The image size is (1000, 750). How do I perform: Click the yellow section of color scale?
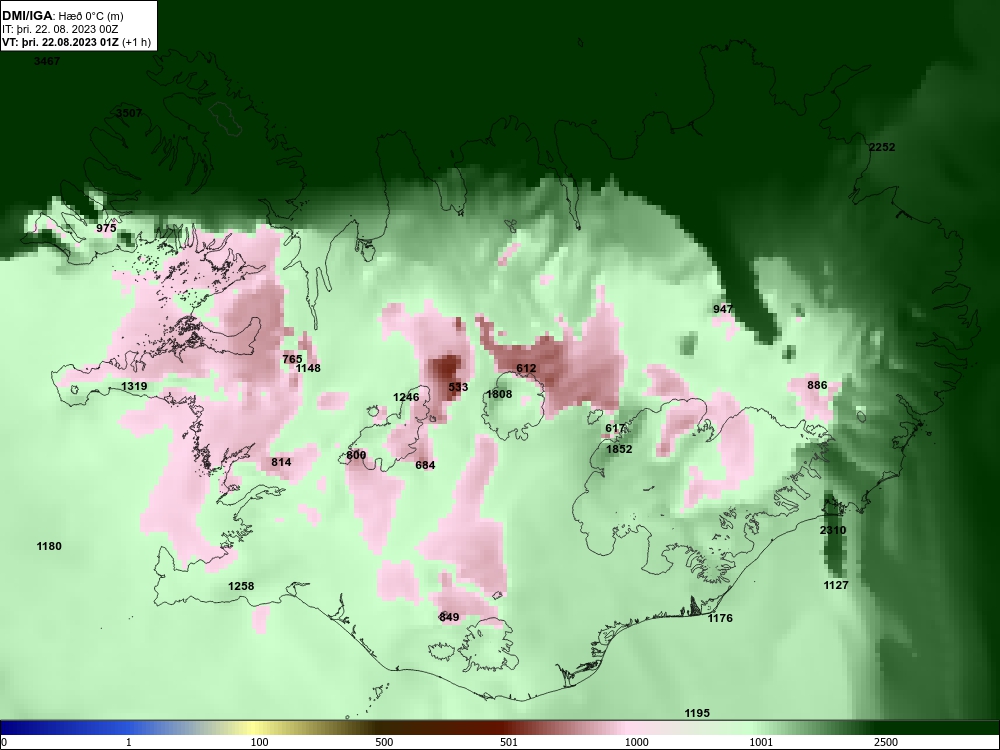click(255, 728)
